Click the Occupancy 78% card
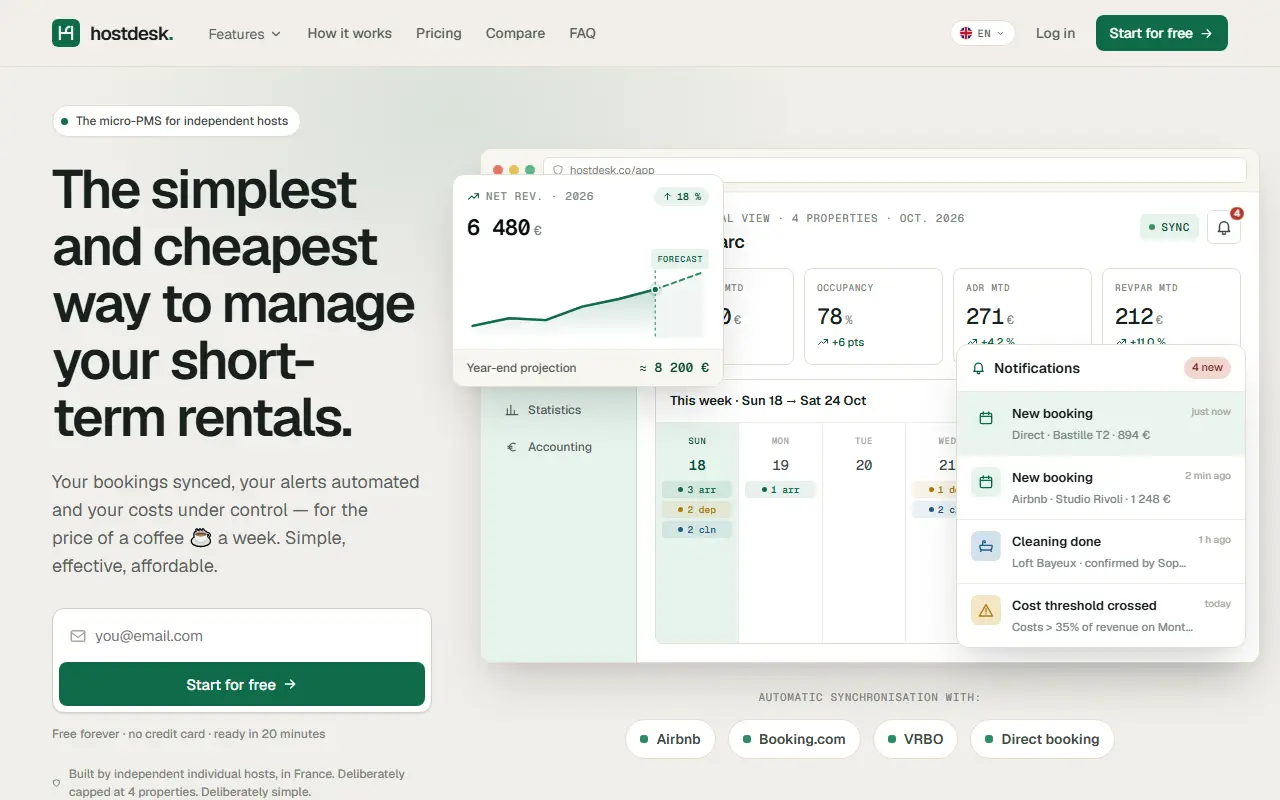 click(873, 316)
